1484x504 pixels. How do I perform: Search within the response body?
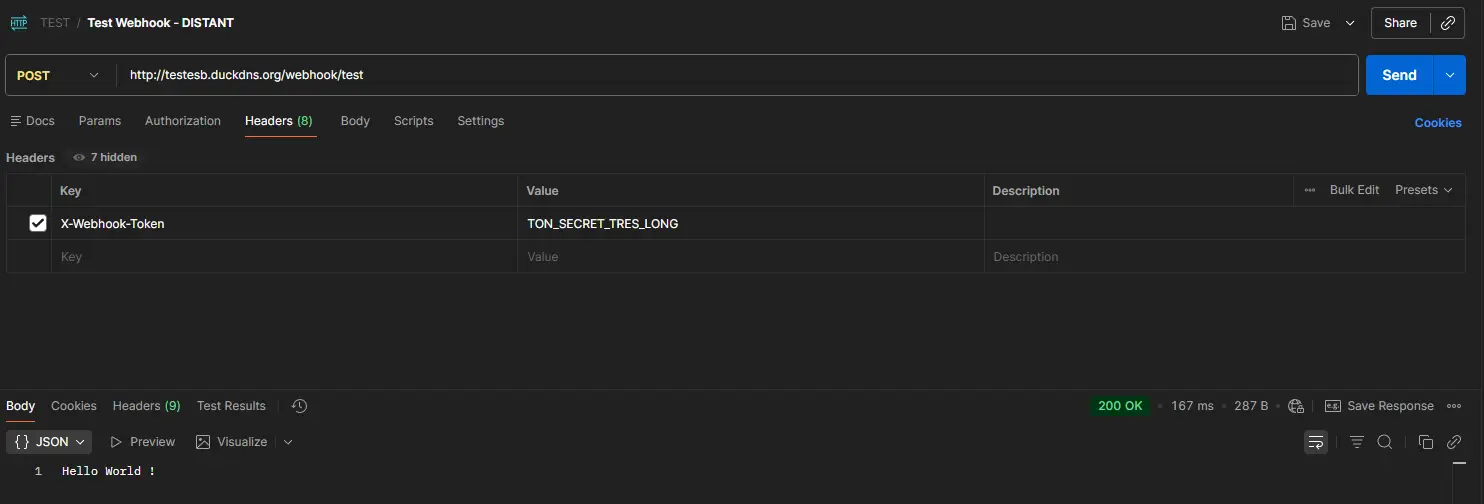point(1385,442)
